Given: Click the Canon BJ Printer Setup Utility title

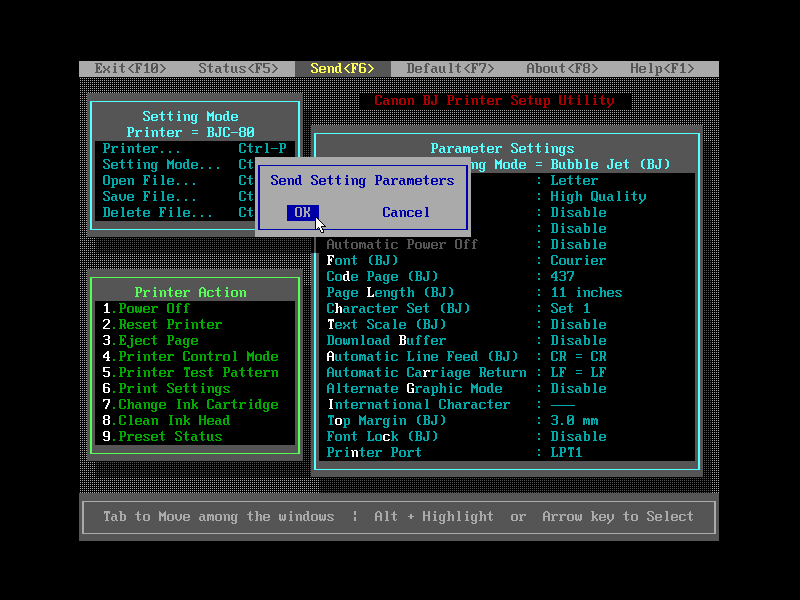Looking at the screenshot, I should point(494,101).
